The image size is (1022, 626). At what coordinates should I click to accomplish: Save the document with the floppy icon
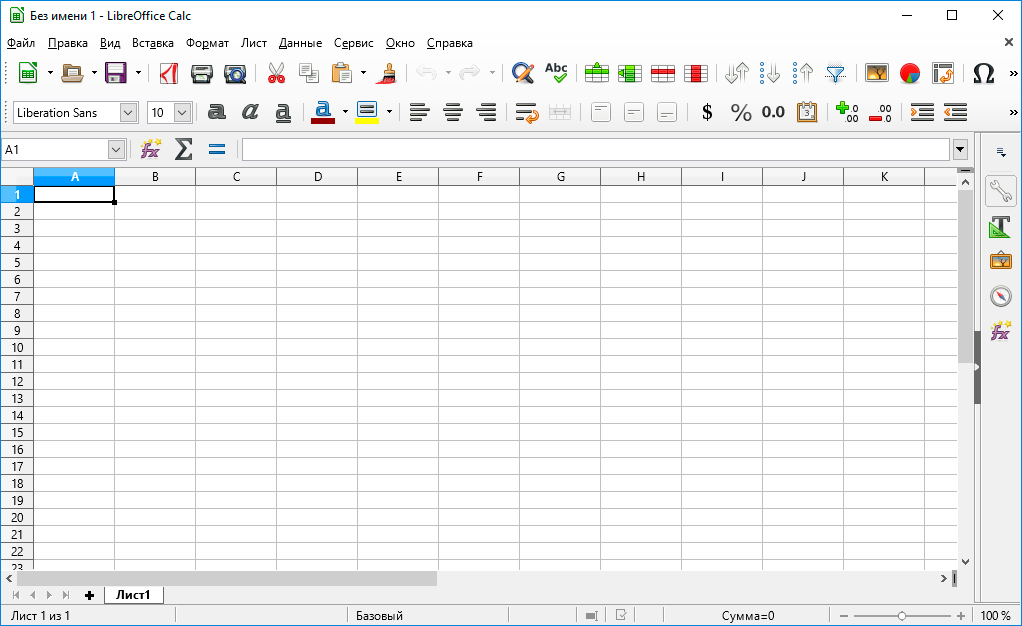click(x=116, y=73)
